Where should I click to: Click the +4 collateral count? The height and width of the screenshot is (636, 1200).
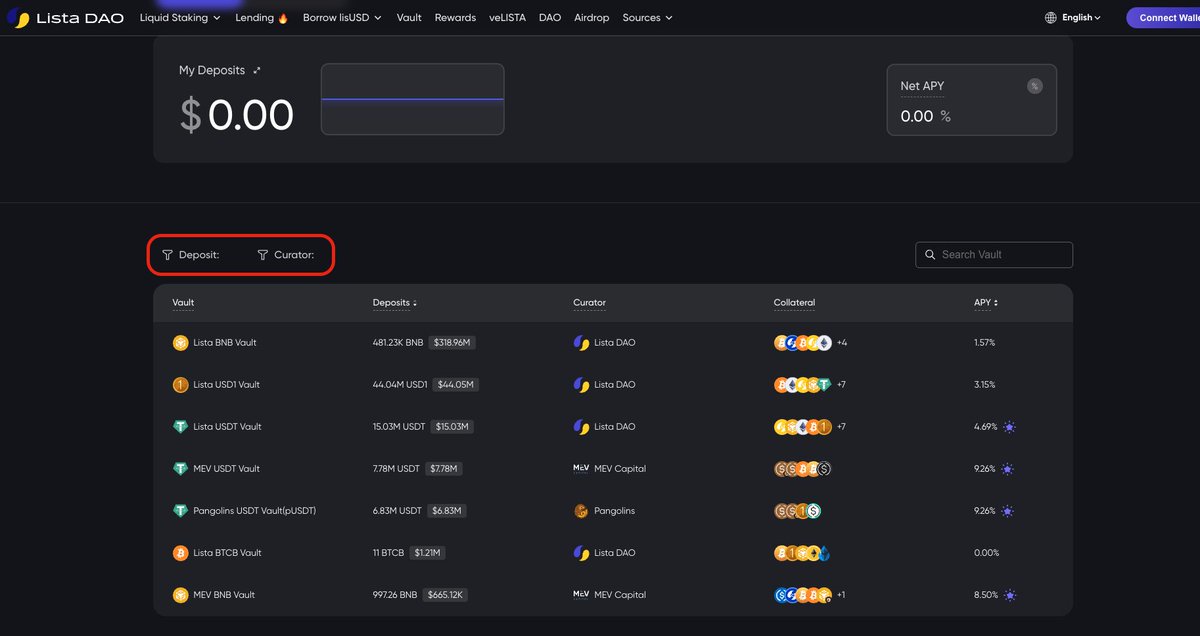(x=842, y=343)
